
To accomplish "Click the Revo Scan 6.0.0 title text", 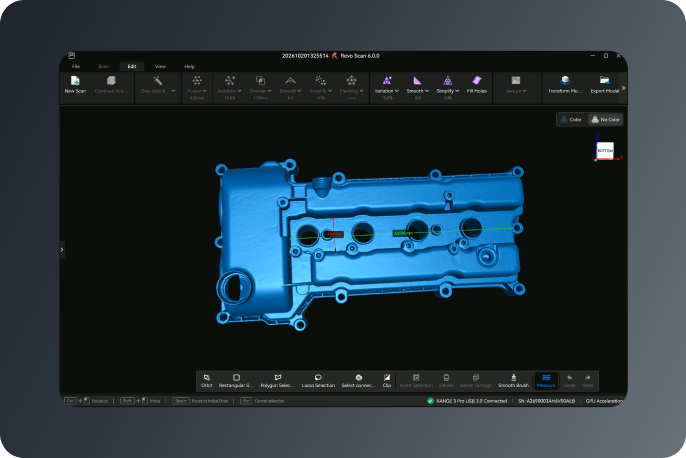I will point(360,56).
